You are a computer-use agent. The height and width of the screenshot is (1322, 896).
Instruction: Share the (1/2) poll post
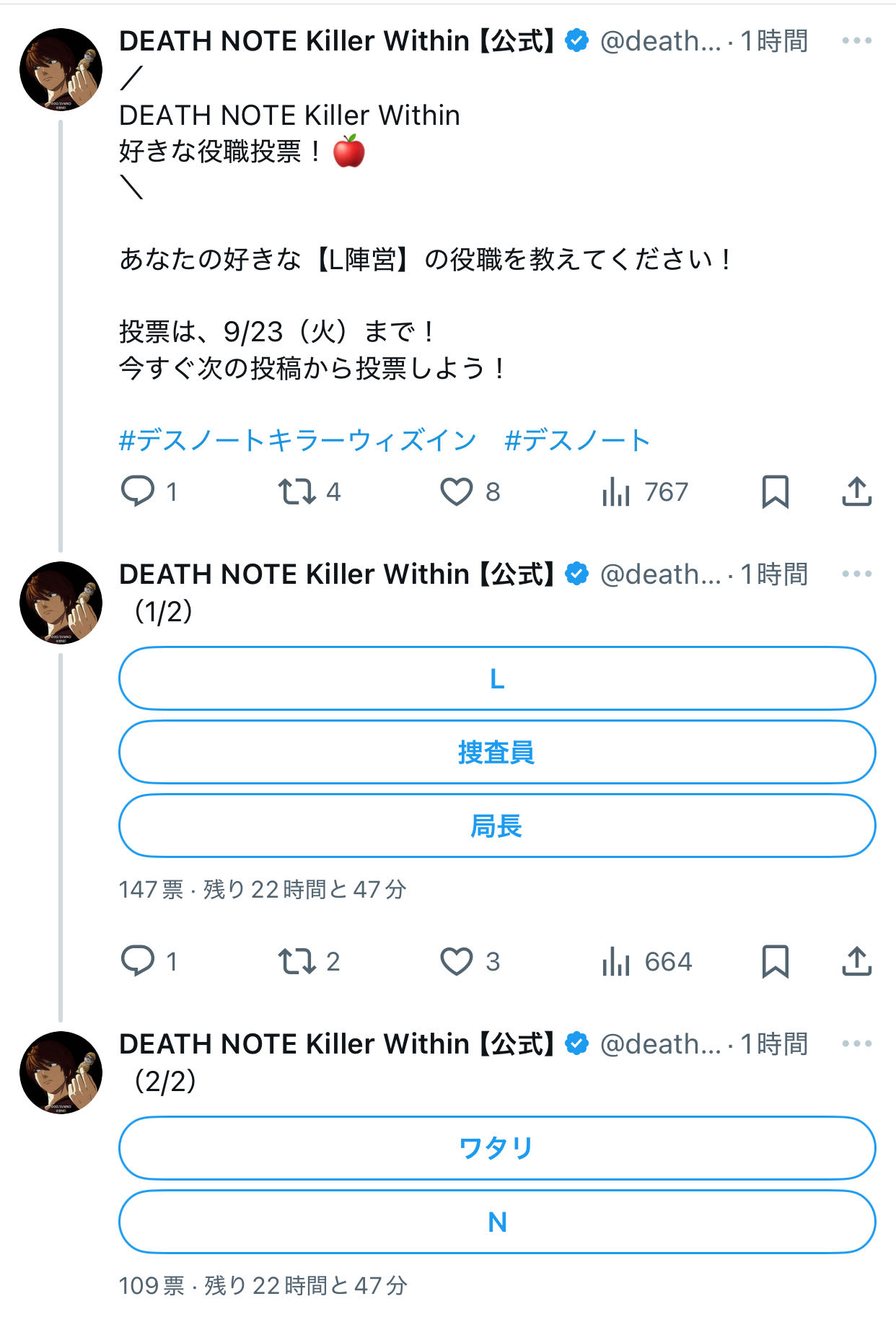coord(856,961)
